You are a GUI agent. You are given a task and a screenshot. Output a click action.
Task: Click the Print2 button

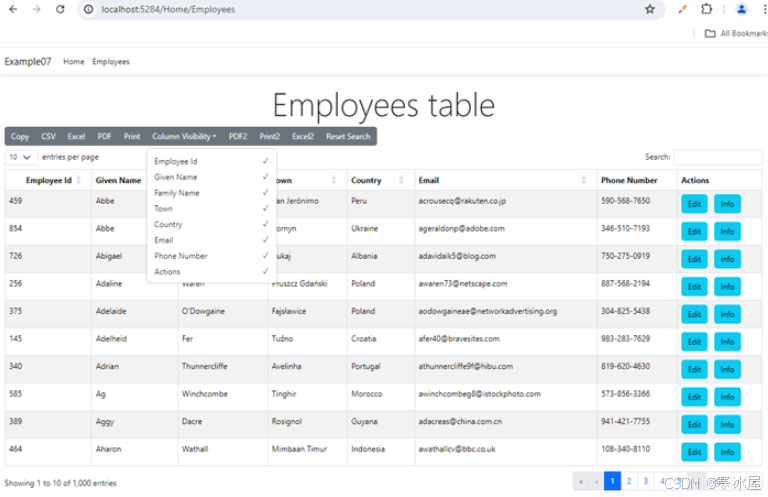tap(269, 137)
